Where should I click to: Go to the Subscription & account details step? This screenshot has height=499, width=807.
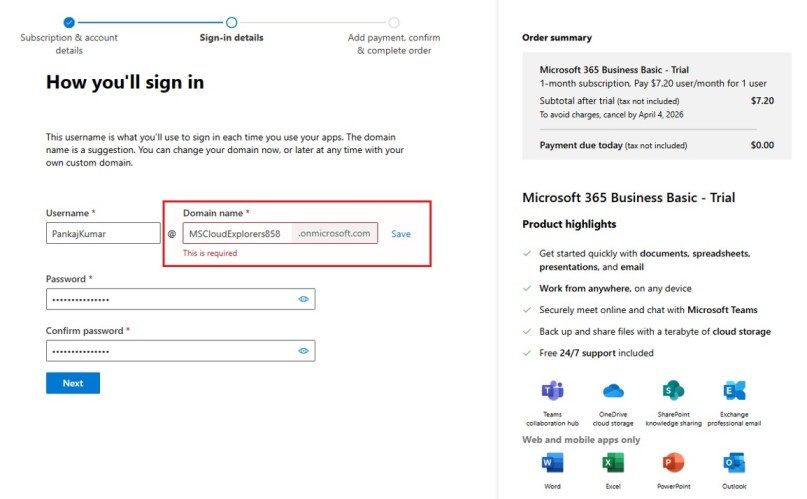click(x=69, y=21)
